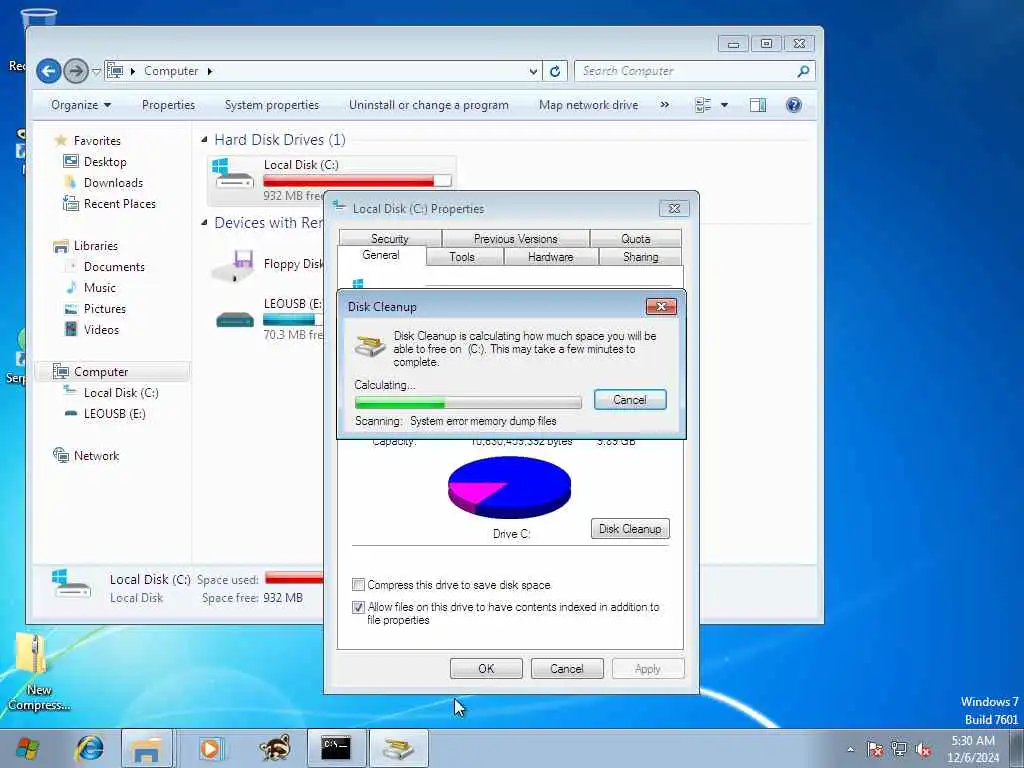
Task: Collapse Devices with Removable Storage group
Action: (204, 223)
